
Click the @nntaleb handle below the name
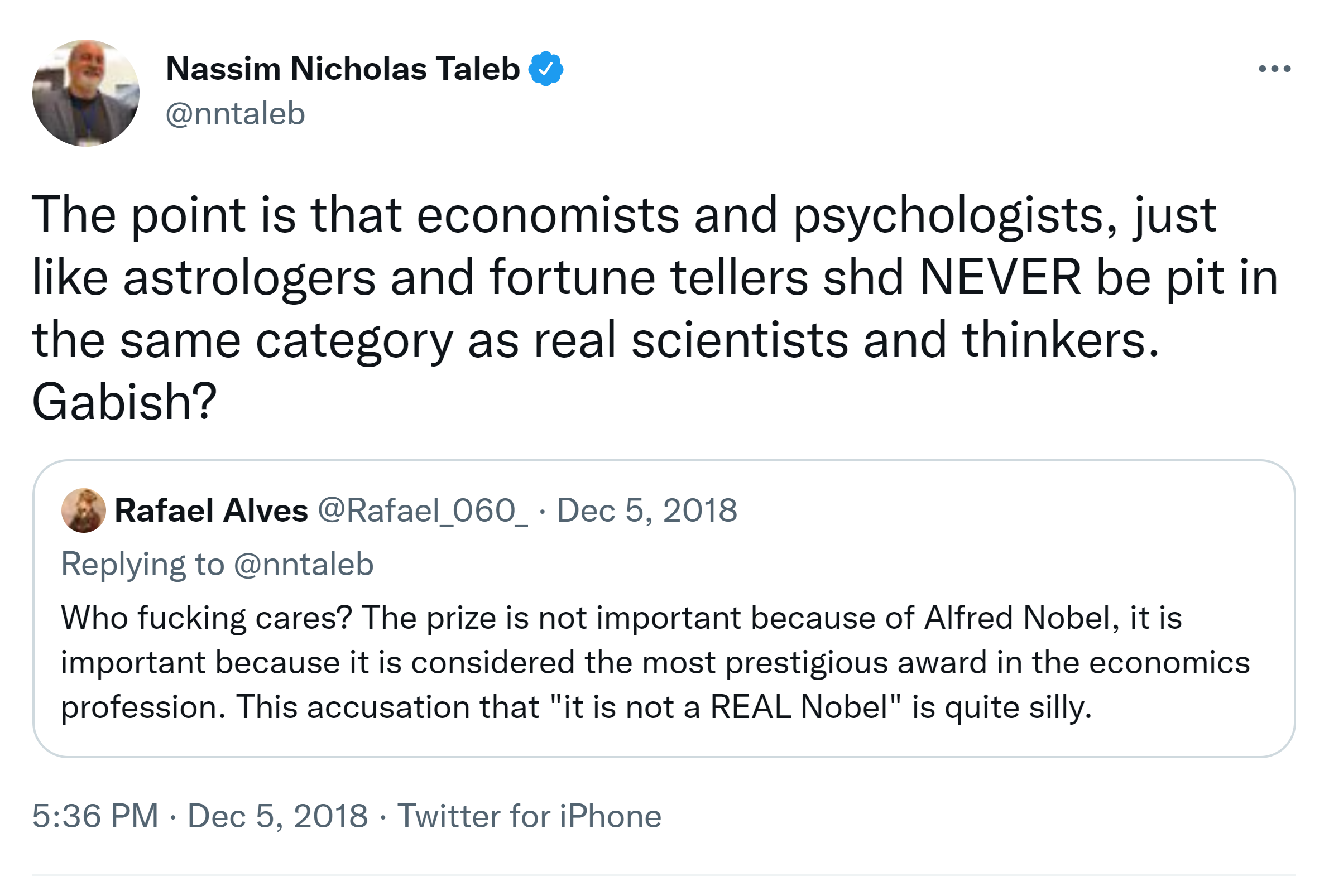point(235,114)
